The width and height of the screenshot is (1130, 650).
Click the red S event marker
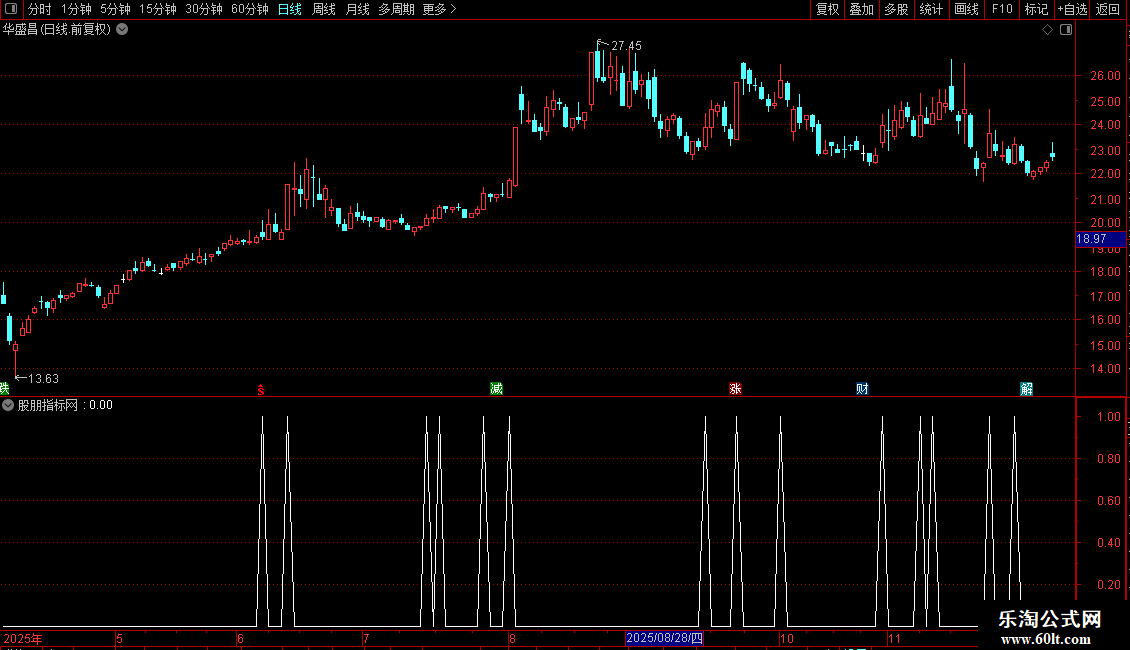261,390
